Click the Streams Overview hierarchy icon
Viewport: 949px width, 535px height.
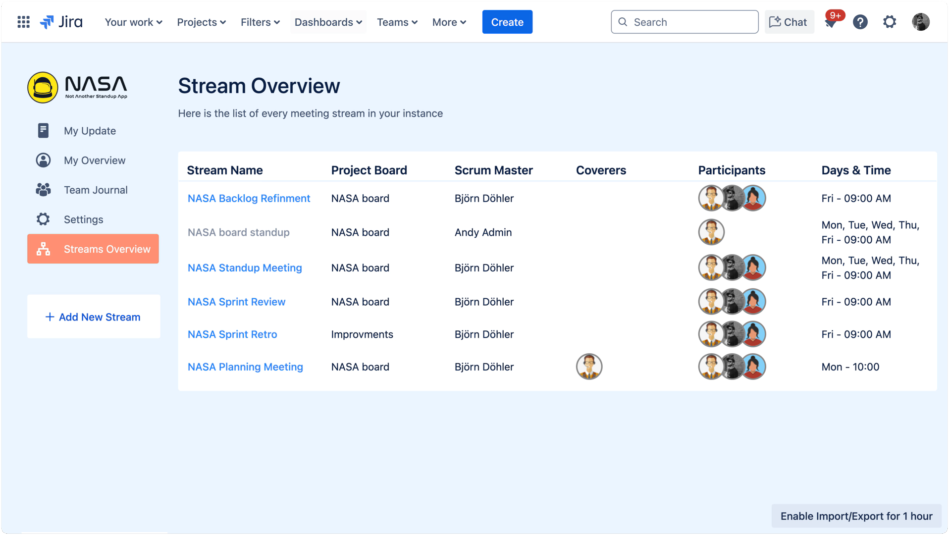pyautogui.click(x=43, y=249)
